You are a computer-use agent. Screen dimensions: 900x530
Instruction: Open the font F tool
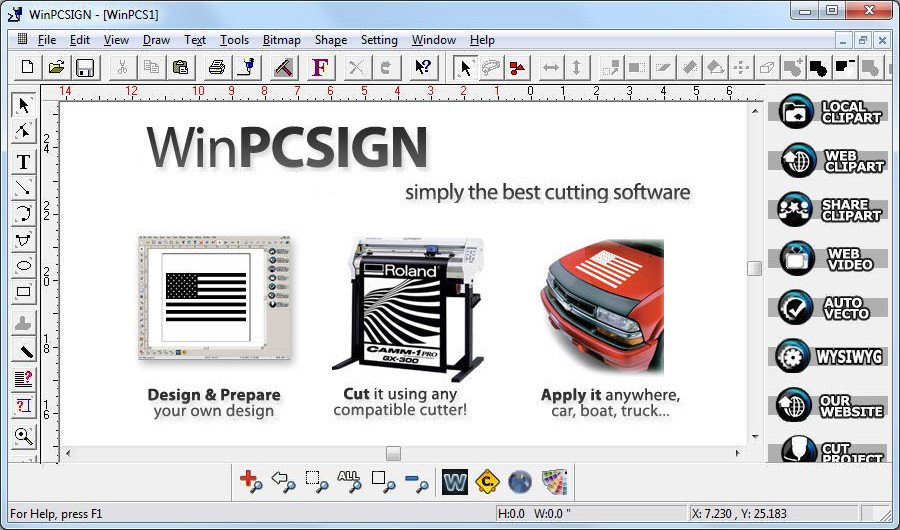click(320, 67)
